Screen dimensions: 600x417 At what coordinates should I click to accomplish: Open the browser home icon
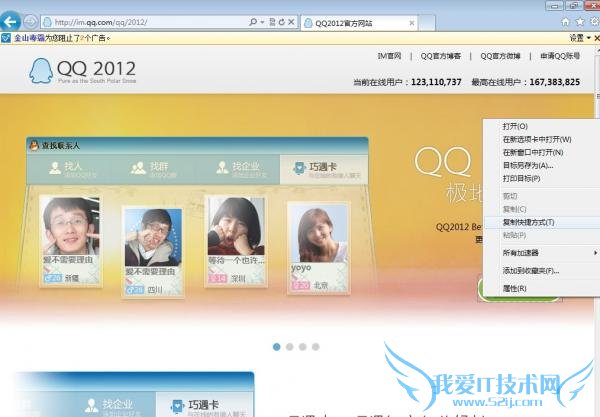566,22
